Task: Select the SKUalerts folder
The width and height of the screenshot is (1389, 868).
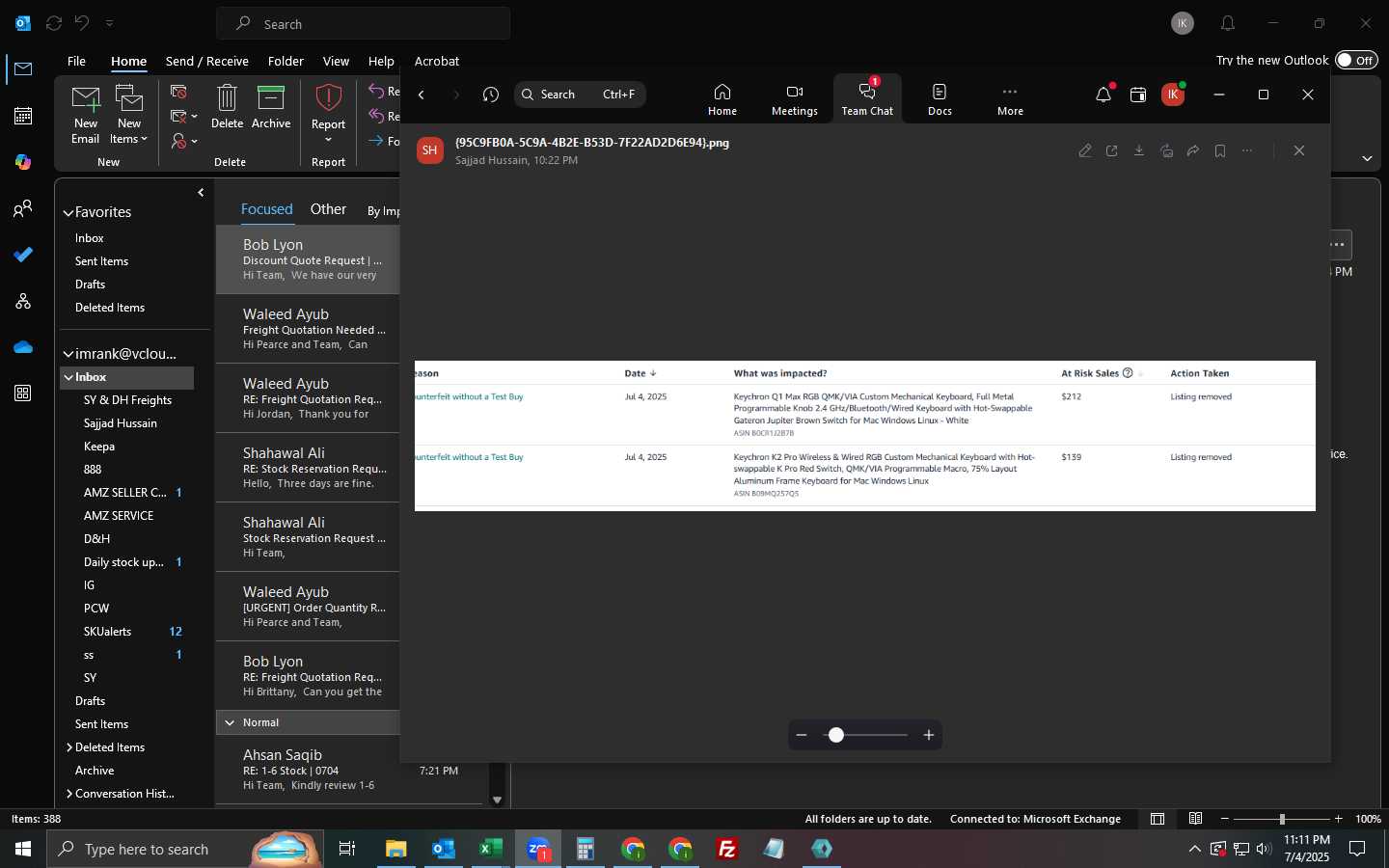Action: [107, 632]
